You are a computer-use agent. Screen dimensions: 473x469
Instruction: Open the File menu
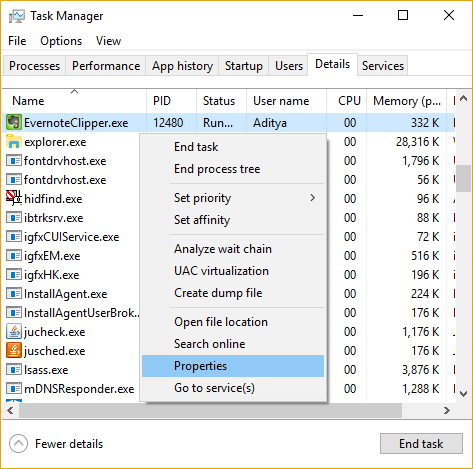click(x=17, y=41)
